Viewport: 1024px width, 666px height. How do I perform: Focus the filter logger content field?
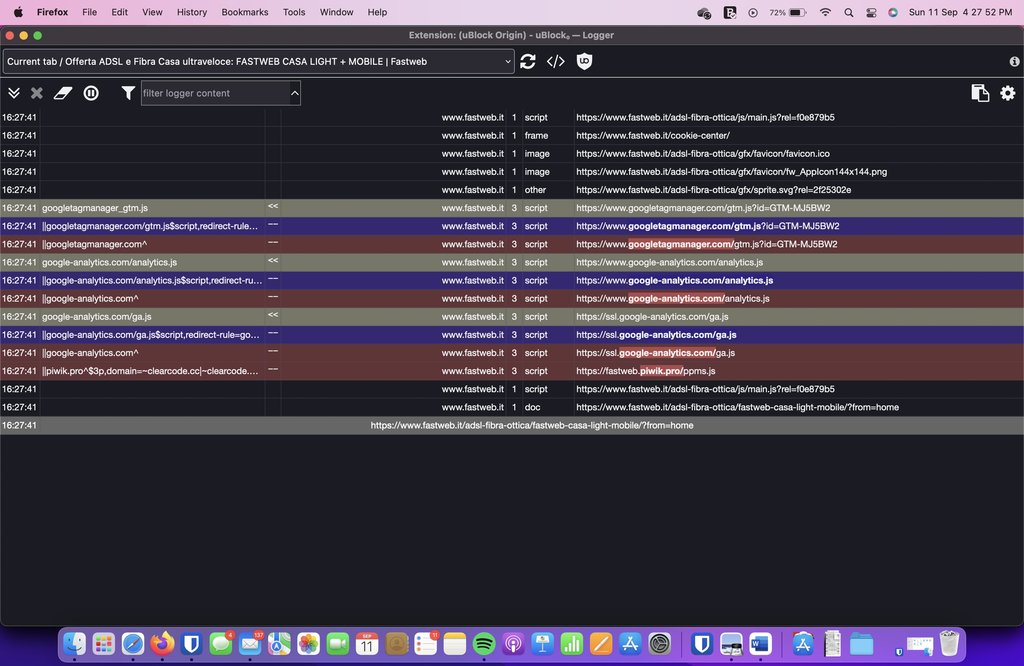[215, 93]
